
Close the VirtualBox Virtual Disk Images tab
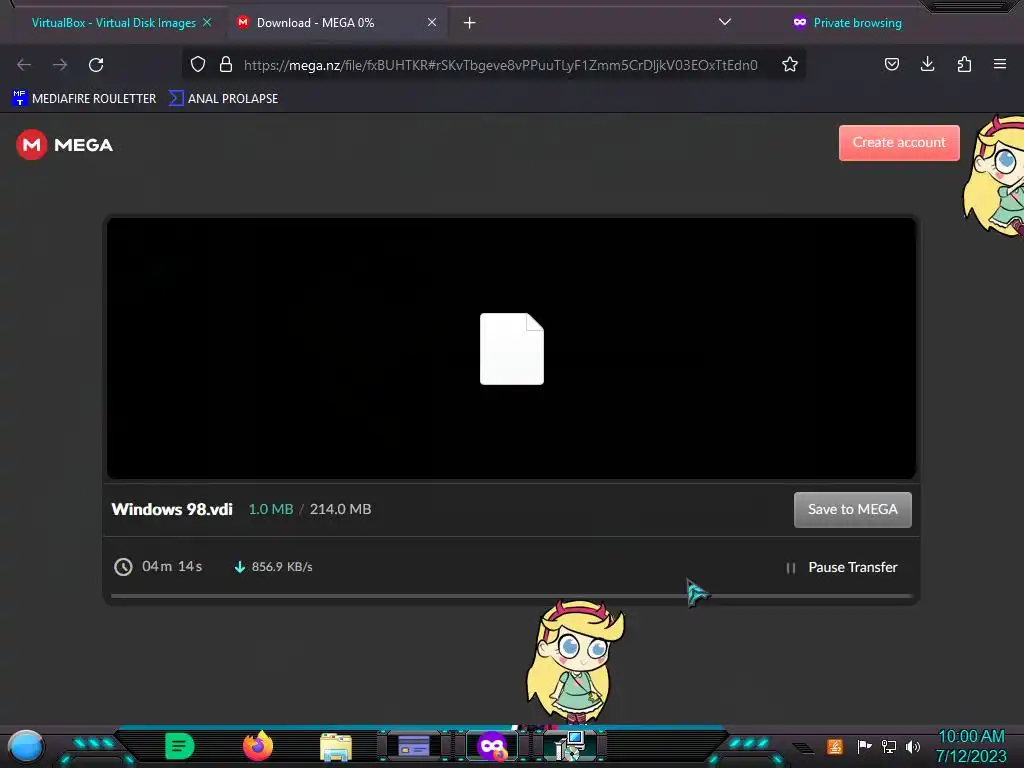click(207, 22)
